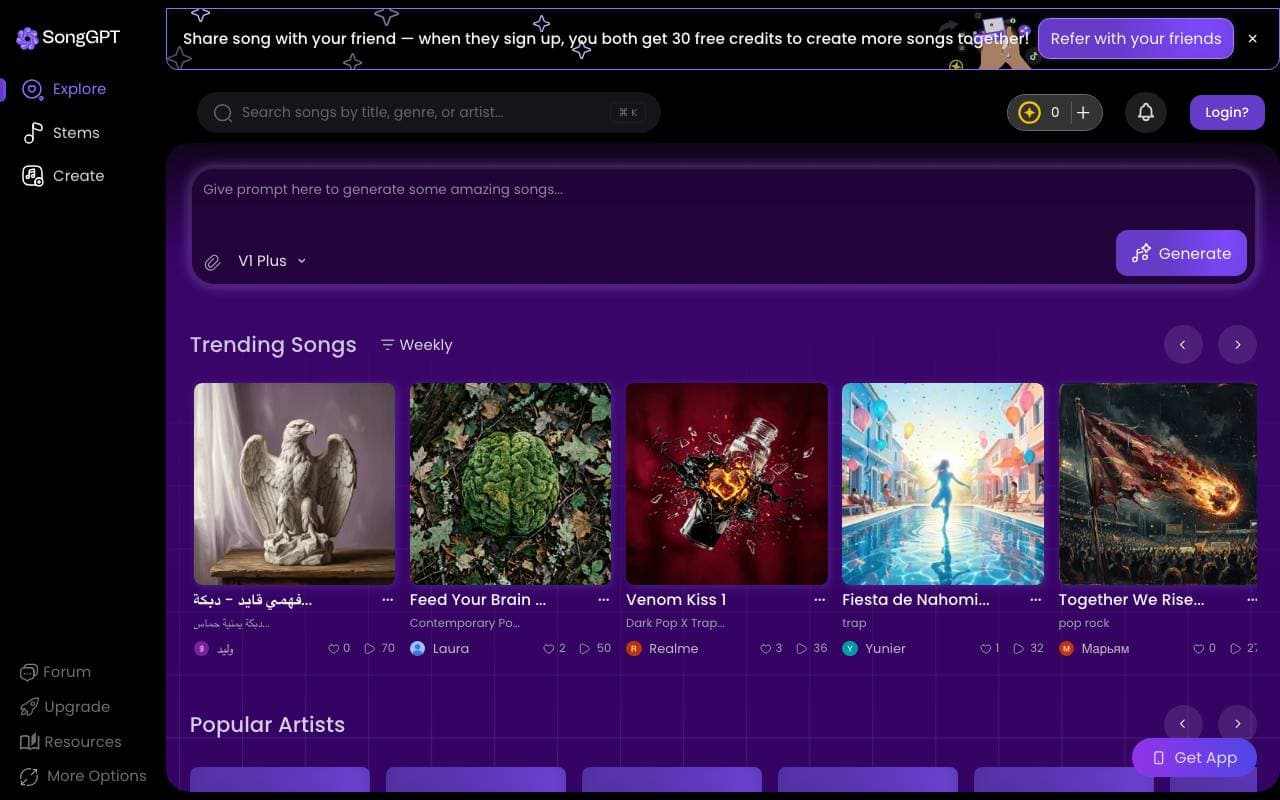Screen dimensions: 1280x800
Task: Open options menu for Together We Rise
Action: click(1252, 600)
